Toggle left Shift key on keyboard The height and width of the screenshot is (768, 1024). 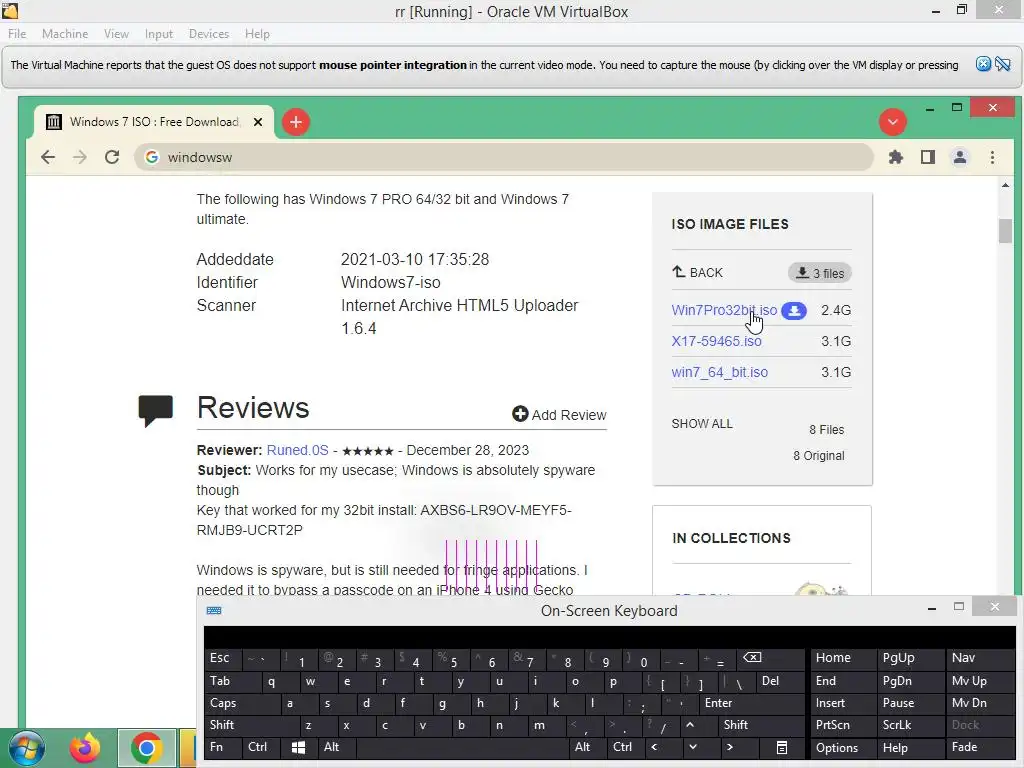click(251, 725)
